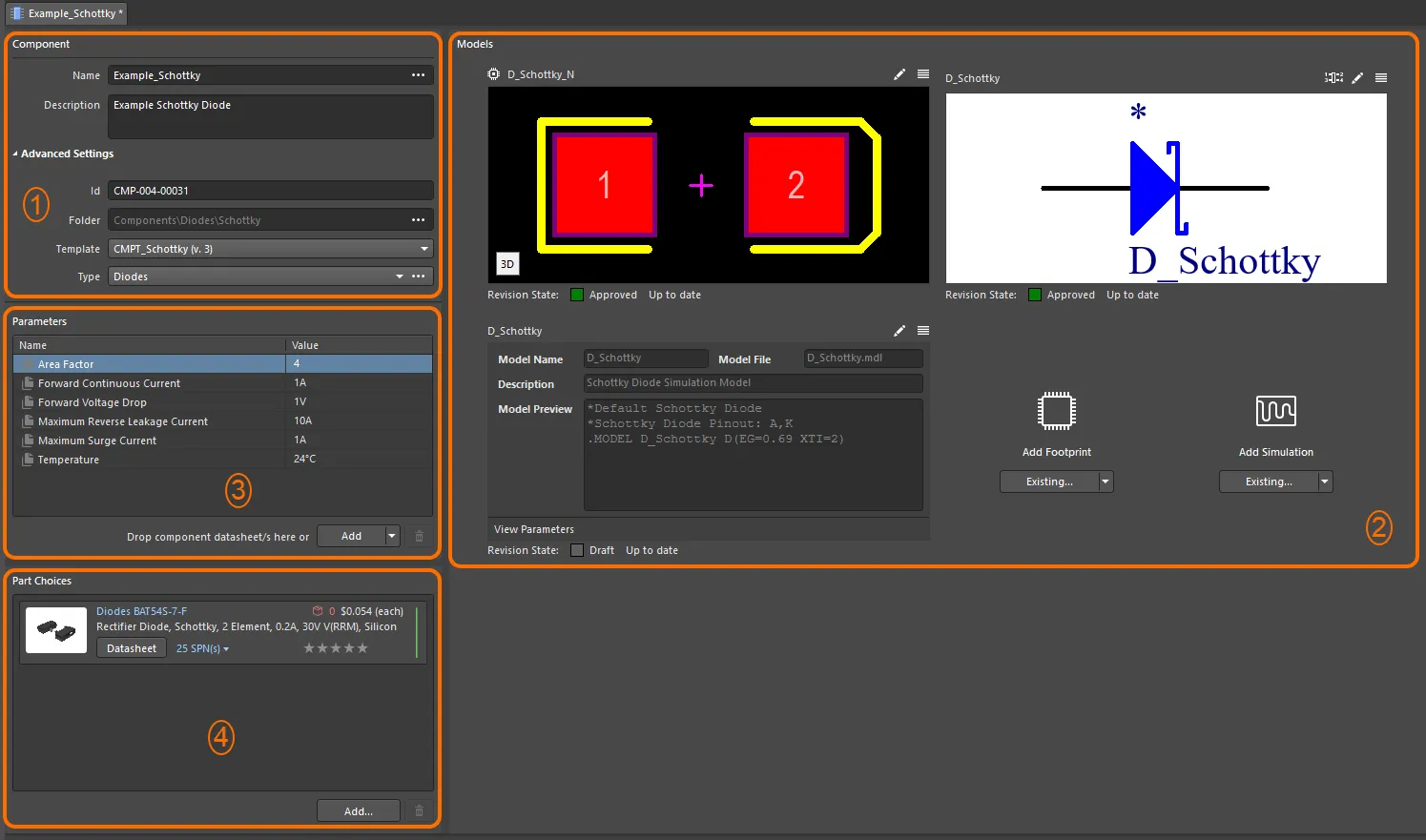Select the Area Factor parameter row

[222, 364]
